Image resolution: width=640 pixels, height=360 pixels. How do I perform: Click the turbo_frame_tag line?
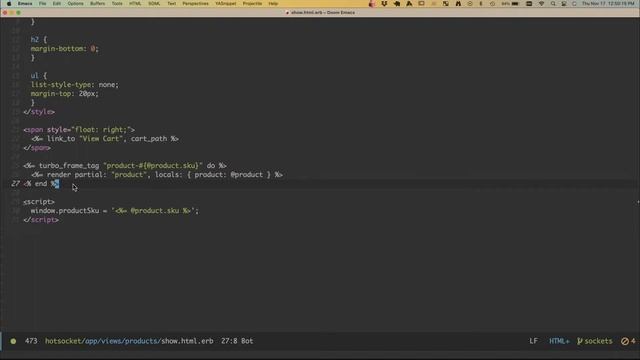125,166
